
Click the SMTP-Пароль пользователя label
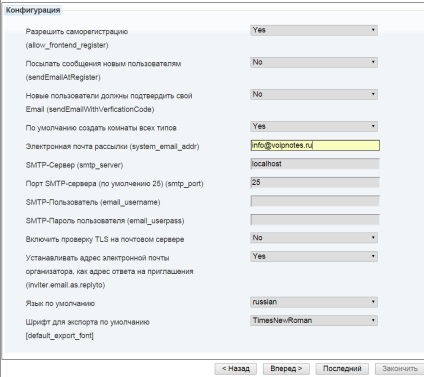105,221
